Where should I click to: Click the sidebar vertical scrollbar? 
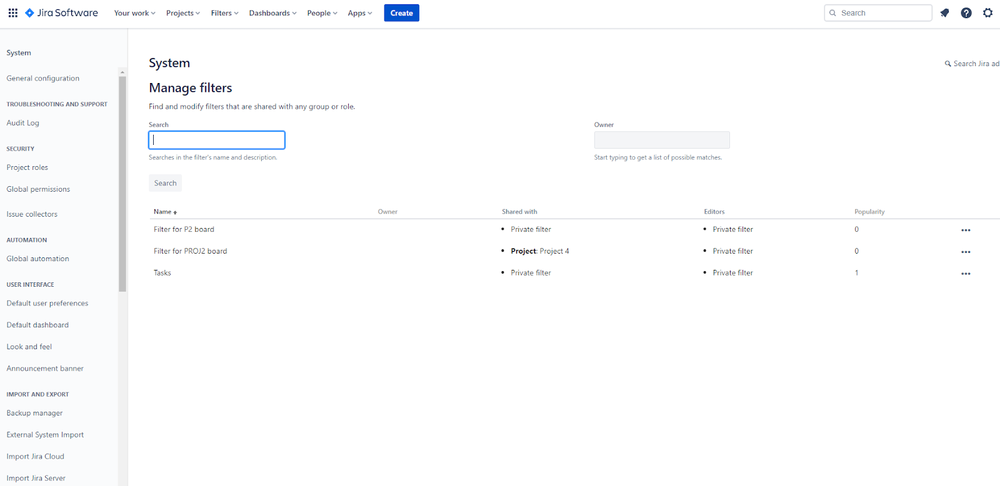coord(122,183)
